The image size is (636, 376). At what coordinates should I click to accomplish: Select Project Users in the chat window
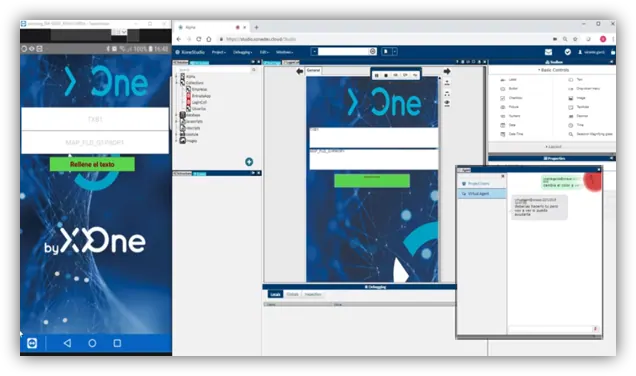click(482, 184)
